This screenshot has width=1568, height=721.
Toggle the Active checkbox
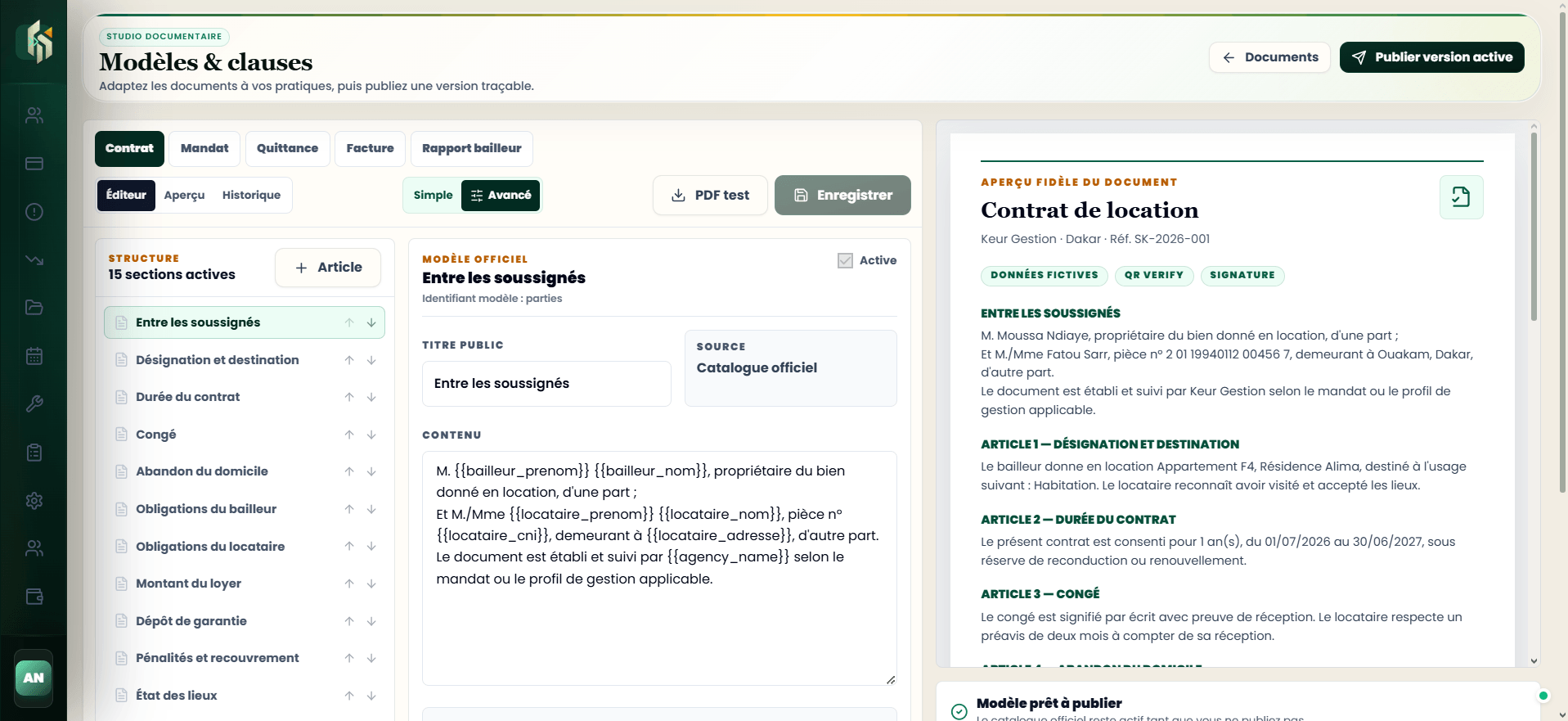[845, 260]
